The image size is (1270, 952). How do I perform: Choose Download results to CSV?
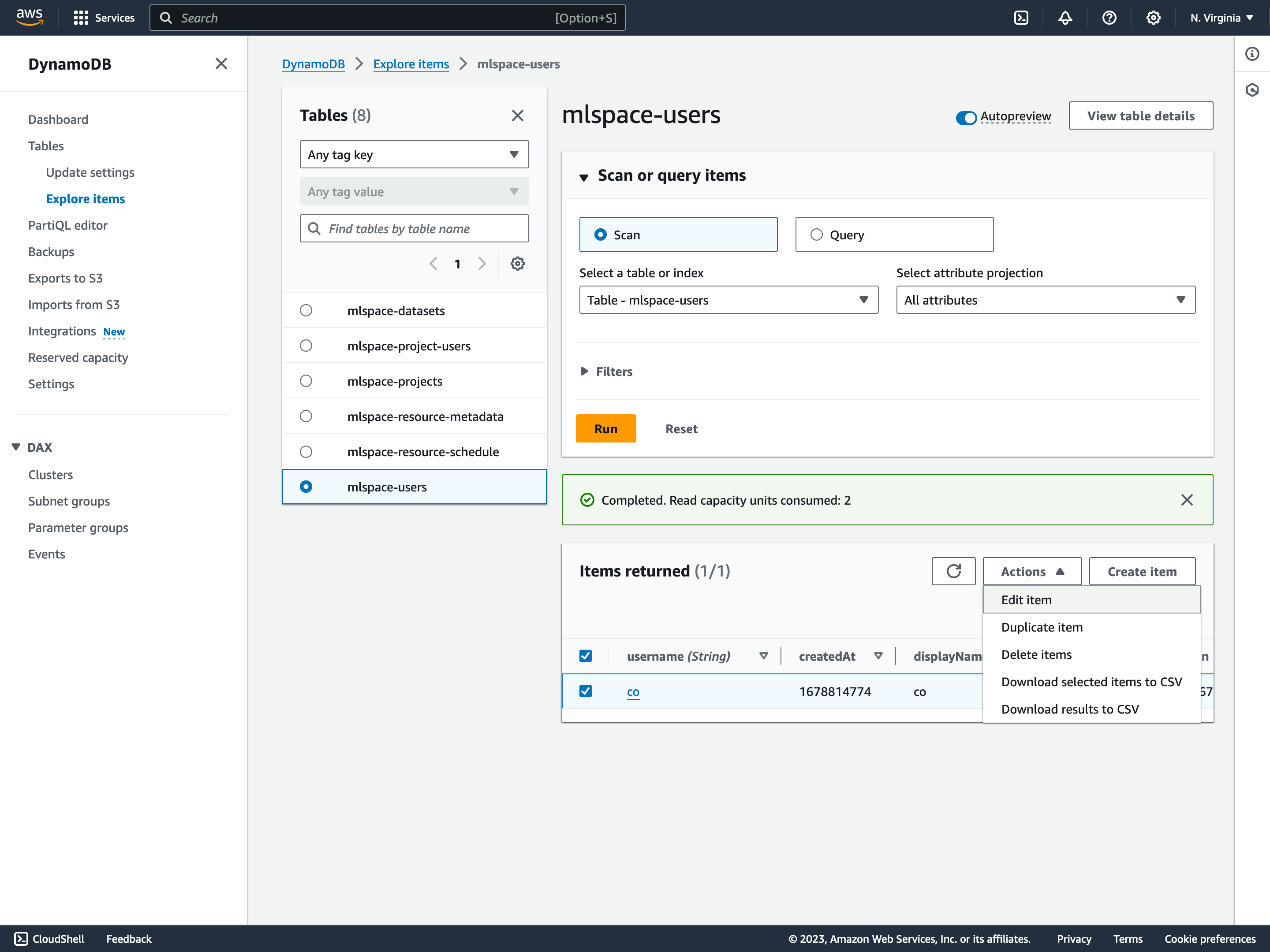(x=1091, y=709)
